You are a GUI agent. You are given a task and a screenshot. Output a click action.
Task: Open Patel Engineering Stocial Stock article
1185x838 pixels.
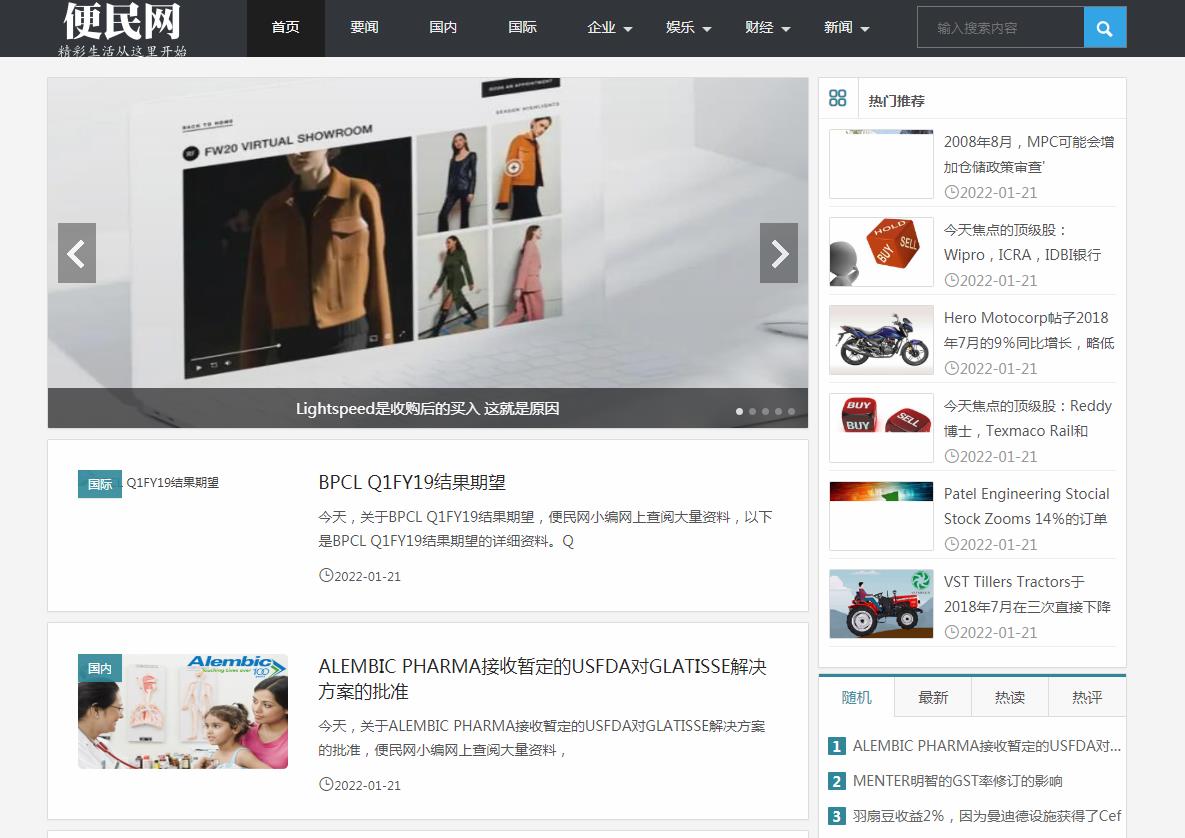coord(1026,506)
